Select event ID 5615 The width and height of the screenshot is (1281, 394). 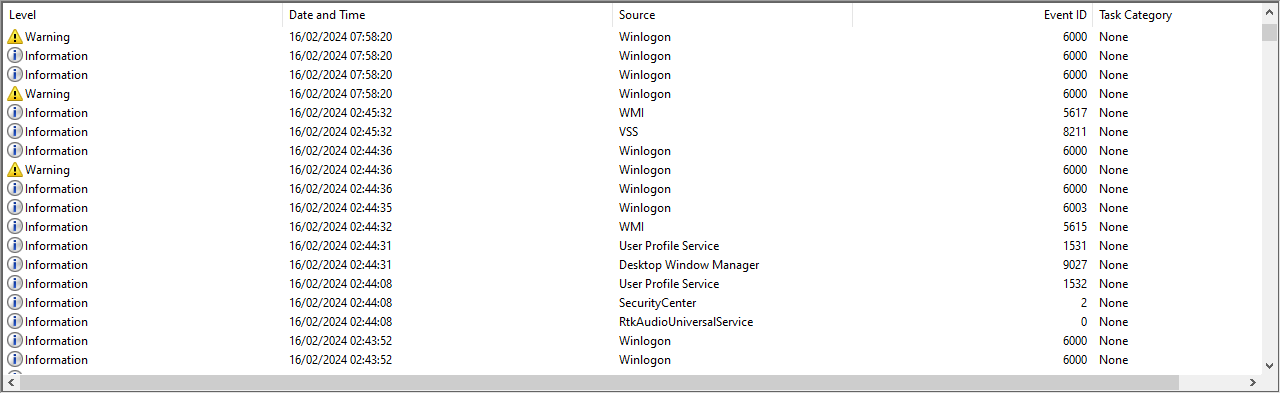pyautogui.click(x=1075, y=227)
